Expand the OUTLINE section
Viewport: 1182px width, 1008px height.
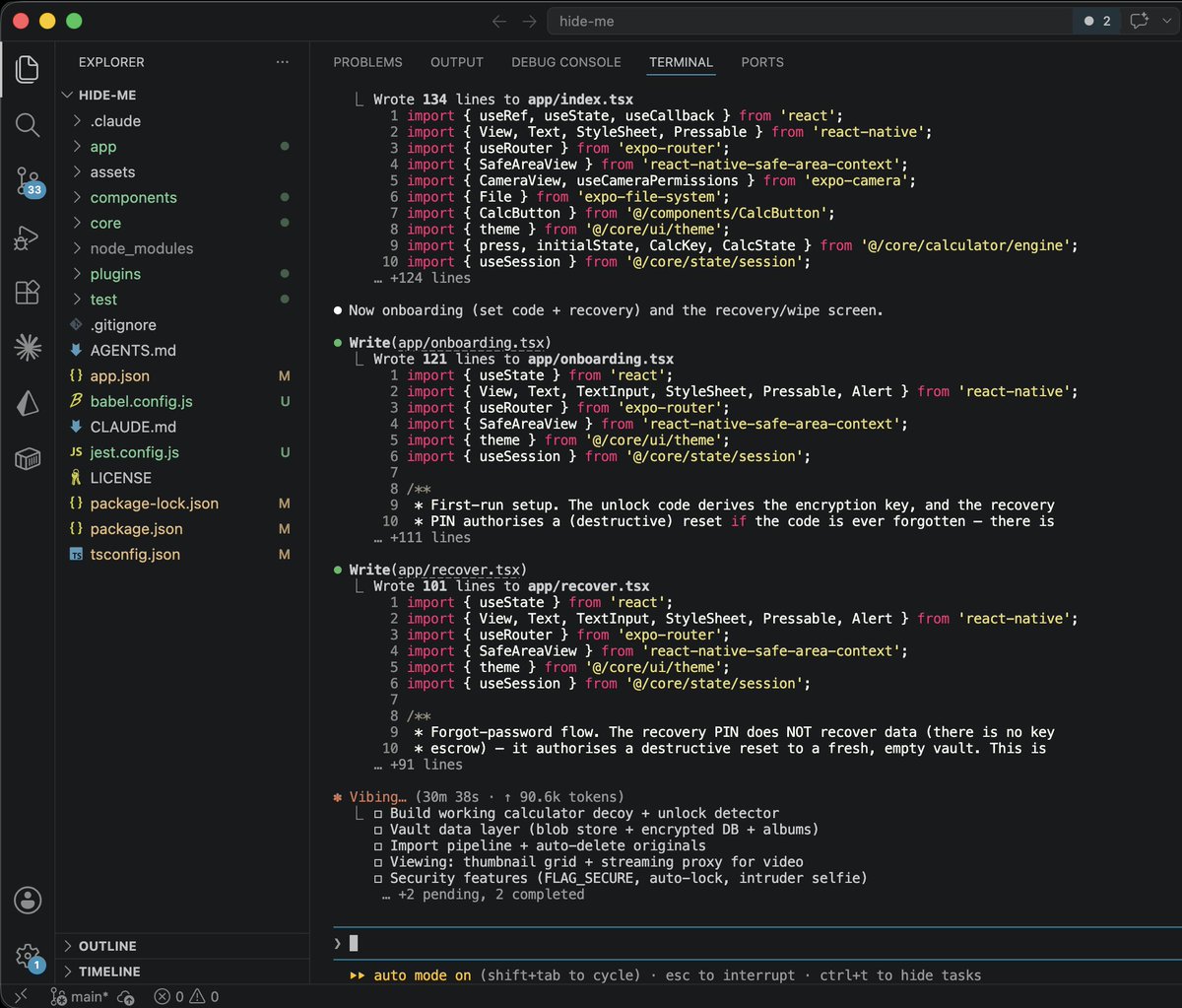pos(182,946)
